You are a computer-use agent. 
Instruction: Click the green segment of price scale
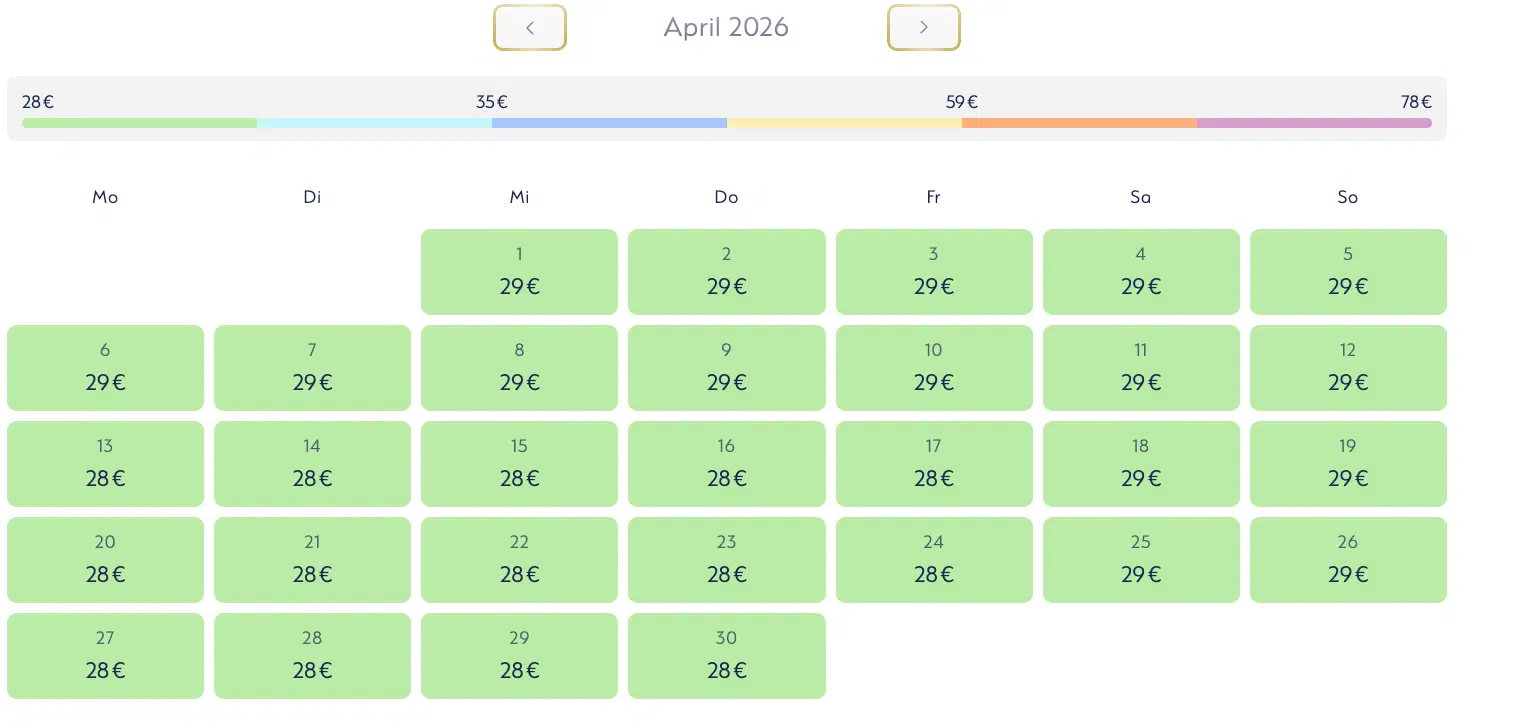pyautogui.click(x=139, y=123)
